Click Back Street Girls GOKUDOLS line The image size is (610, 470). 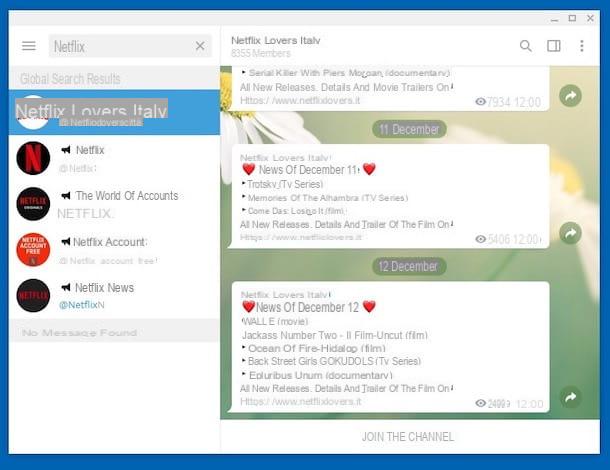click(331, 361)
